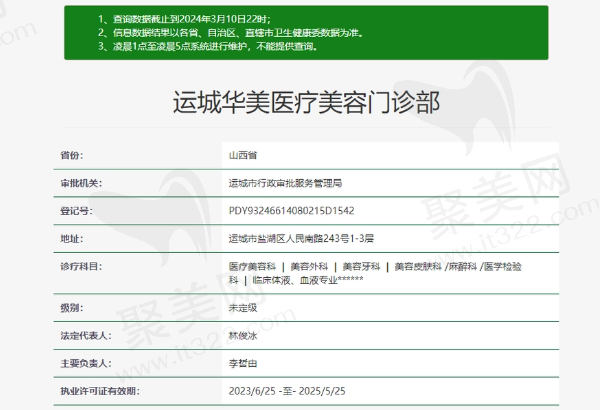Click the name 李哲由
This screenshot has width=600, height=410.
[243, 364]
